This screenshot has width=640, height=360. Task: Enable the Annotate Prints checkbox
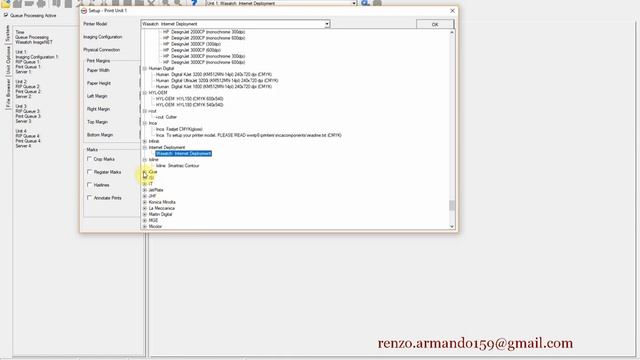coord(89,198)
